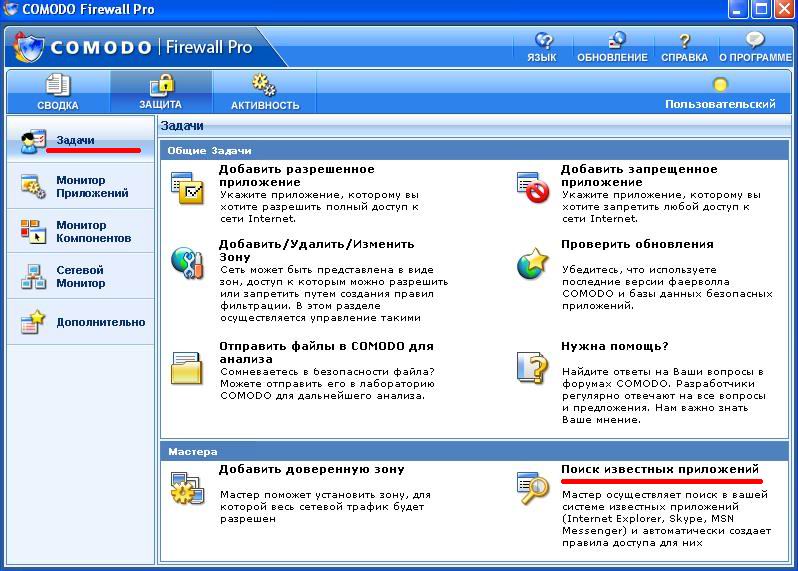798x571 pixels.
Task: Click the Мастера section header
Action: pos(474,451)
